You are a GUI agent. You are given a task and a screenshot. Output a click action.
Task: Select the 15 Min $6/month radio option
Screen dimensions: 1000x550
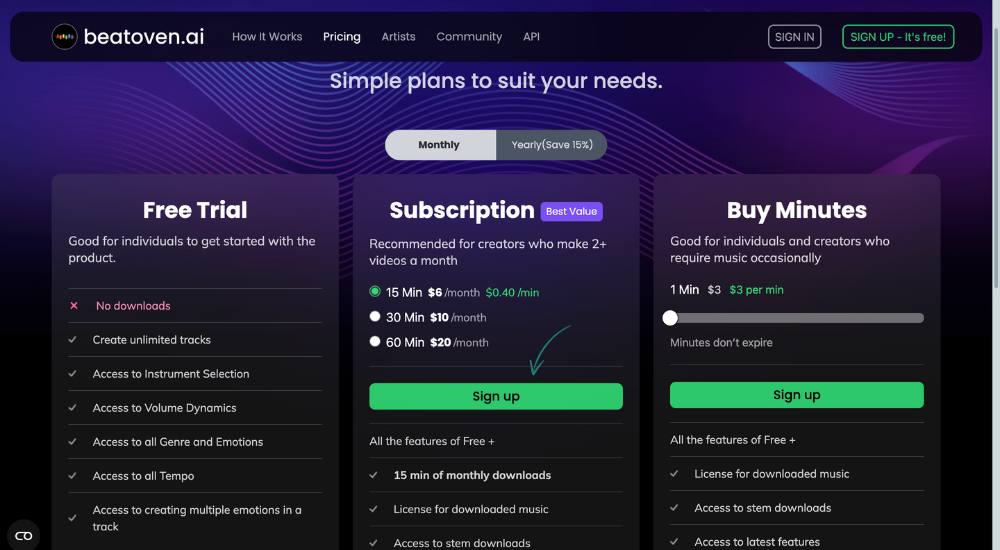click(375, 292)
